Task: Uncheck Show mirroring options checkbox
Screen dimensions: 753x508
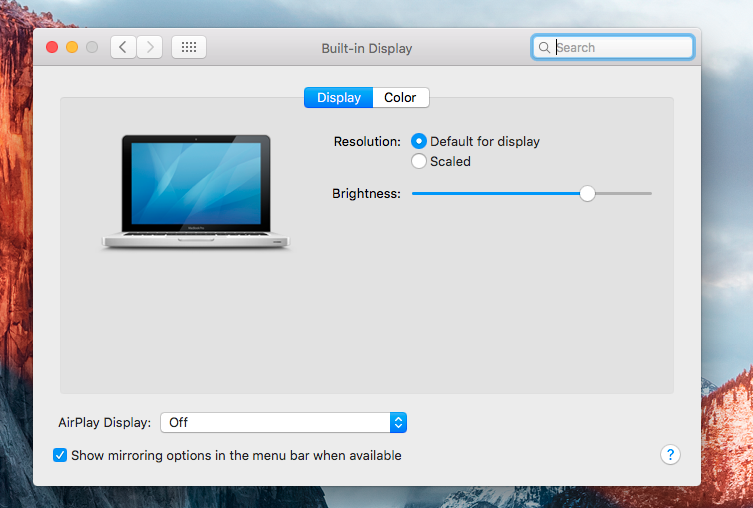Action: [60, 455]
